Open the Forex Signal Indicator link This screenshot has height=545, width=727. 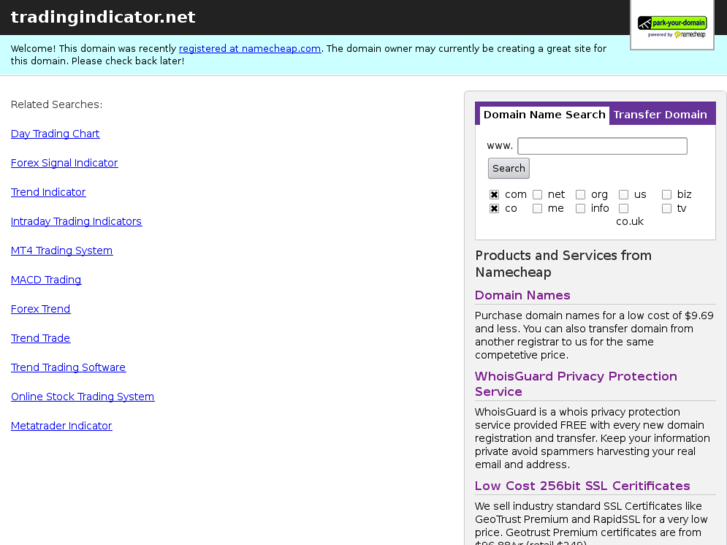(64, 163)
